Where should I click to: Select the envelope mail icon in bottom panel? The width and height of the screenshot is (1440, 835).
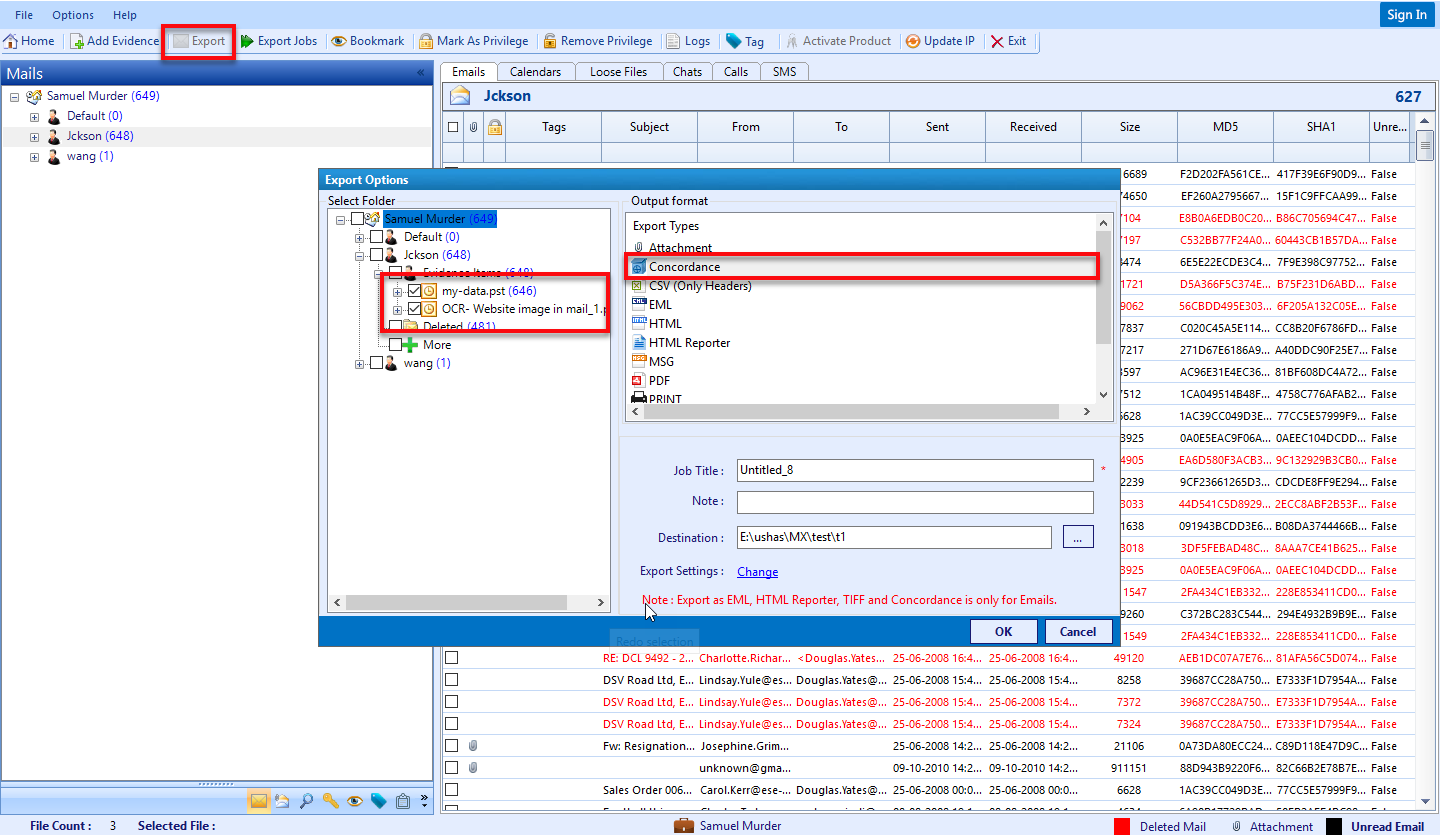coord(259,800)
